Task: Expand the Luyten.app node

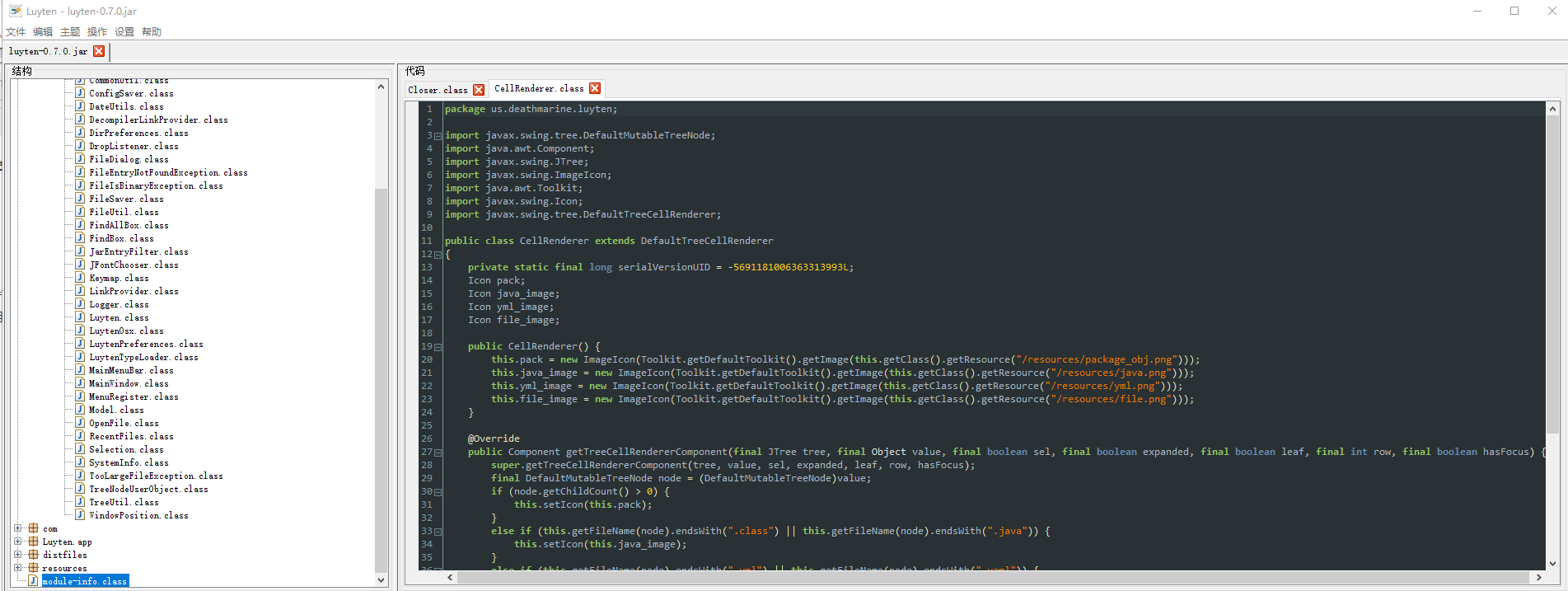Action: (18, 542)
